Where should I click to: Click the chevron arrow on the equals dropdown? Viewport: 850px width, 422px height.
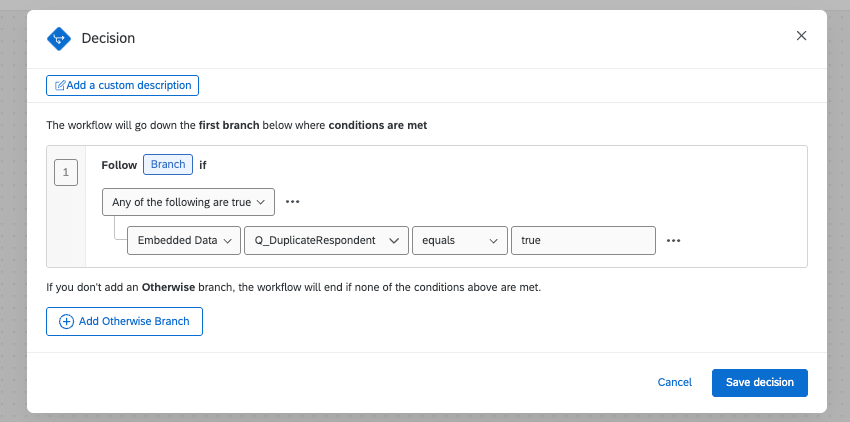(493, 241)
